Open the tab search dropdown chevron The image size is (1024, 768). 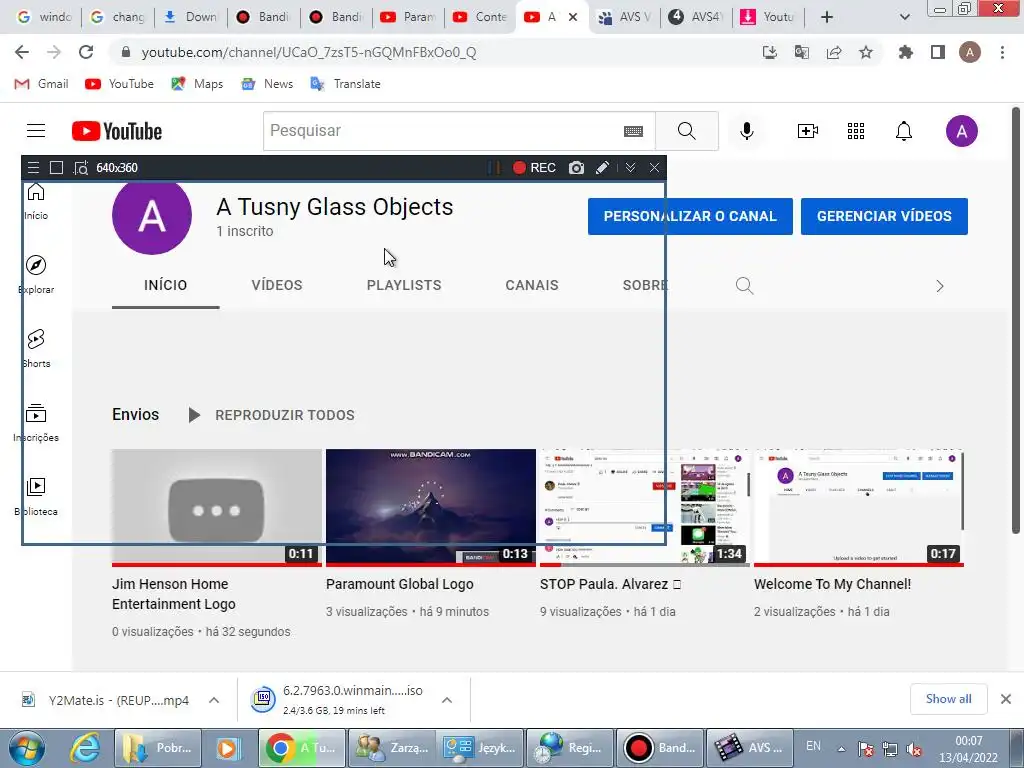click(904, 17)
